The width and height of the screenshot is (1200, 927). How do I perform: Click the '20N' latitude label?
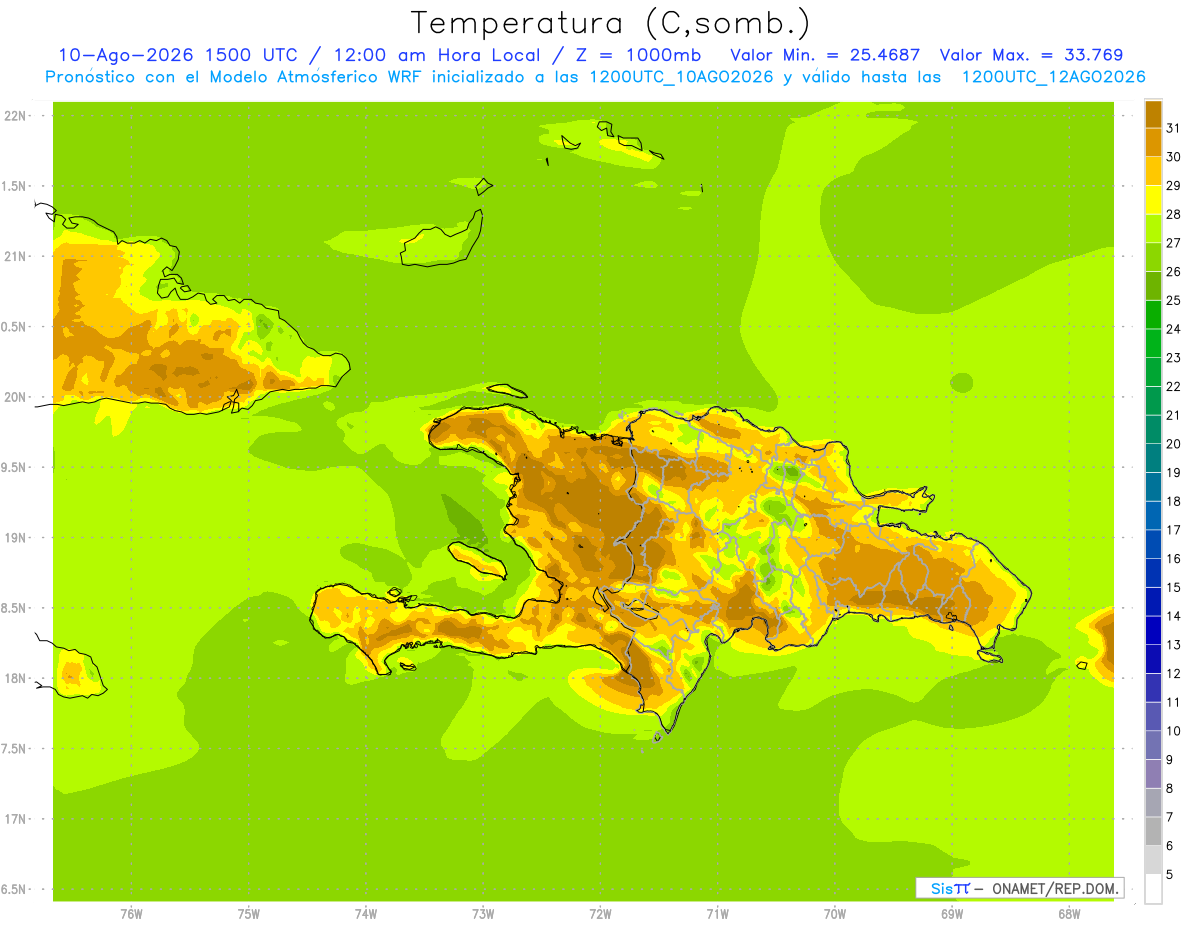pos(14,397)
